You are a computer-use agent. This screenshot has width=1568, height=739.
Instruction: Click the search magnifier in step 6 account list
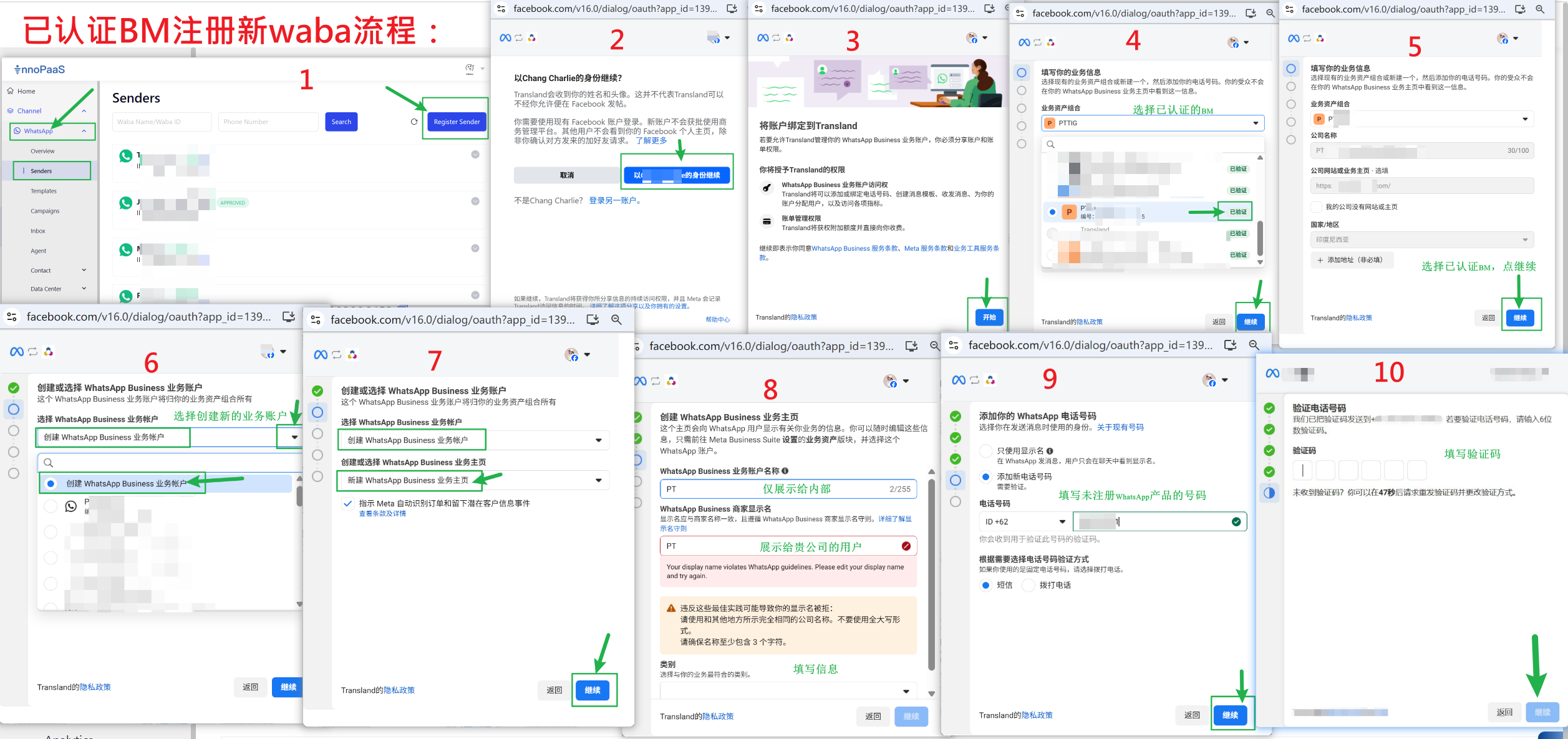point(49,463)
